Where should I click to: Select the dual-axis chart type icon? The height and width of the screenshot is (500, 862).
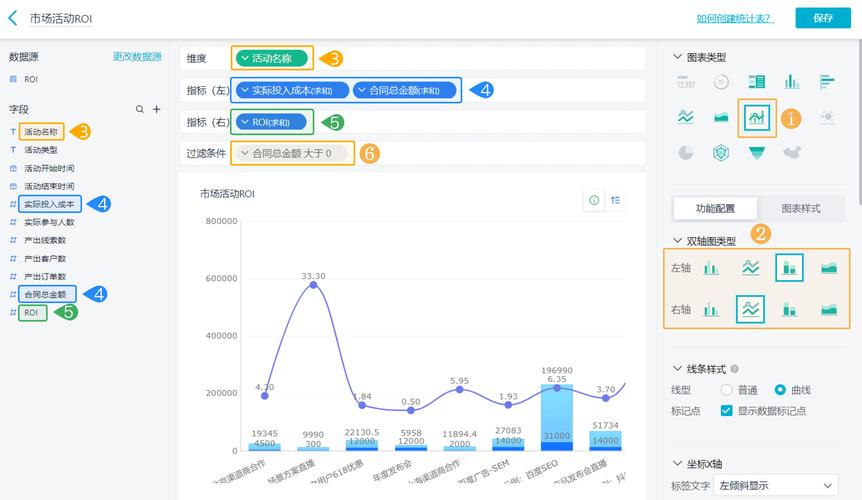coord(757,118)
